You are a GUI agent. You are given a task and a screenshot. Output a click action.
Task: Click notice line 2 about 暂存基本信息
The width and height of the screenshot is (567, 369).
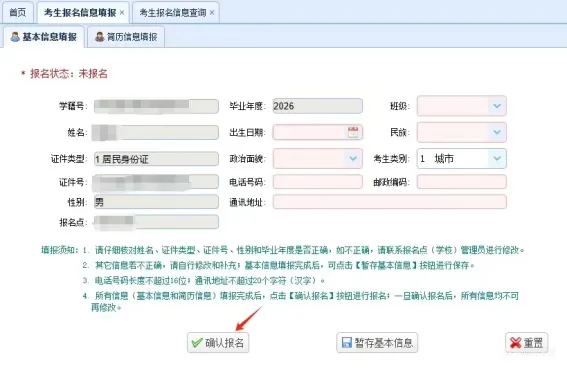point(278,266)
